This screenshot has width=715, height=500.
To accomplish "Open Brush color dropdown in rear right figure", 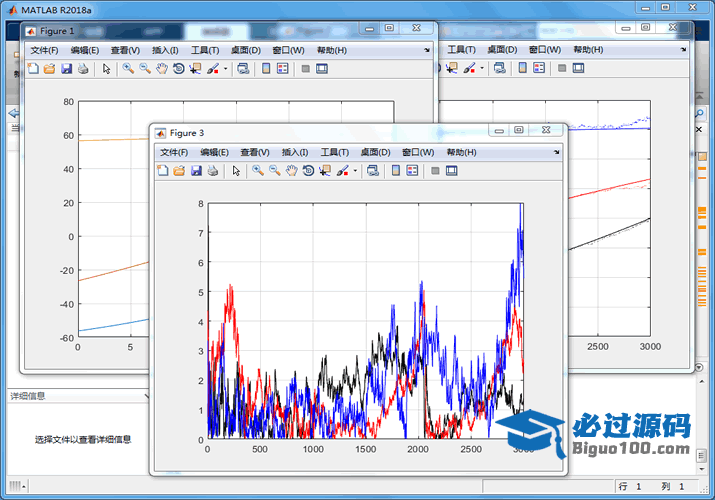I will (x=482, y=68).
